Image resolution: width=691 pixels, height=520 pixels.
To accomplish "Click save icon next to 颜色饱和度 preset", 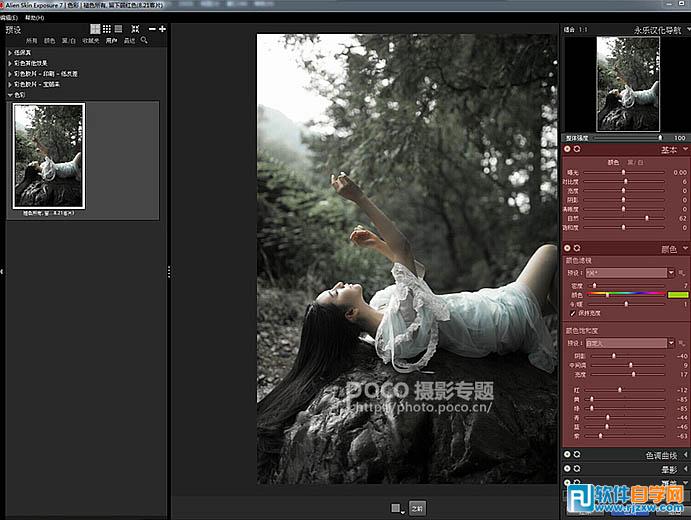I will point(682,343).
